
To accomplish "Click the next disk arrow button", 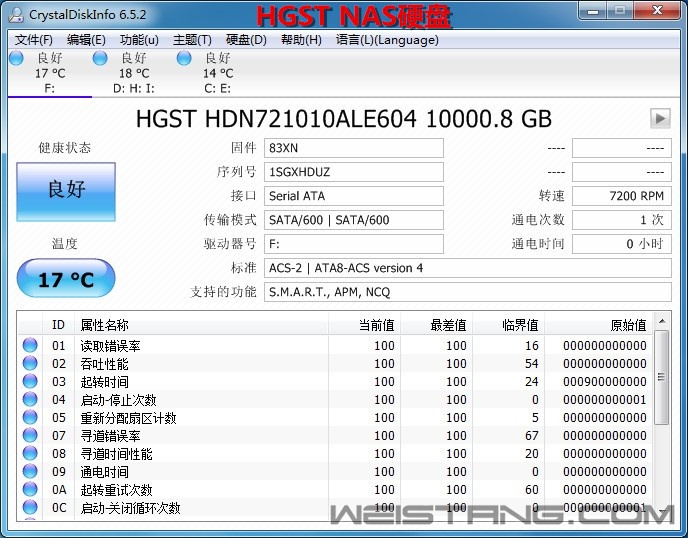I will point(660,118).
